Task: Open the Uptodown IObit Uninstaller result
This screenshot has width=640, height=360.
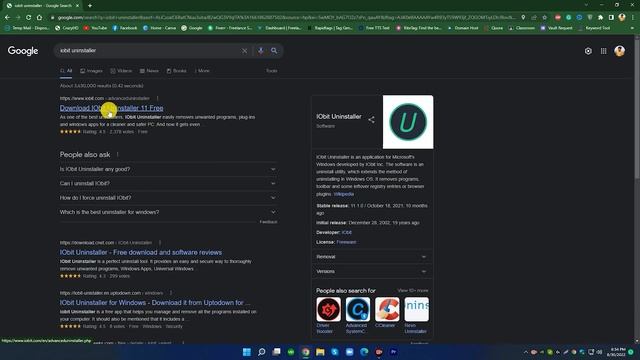Action: click(x=155, y=302)
